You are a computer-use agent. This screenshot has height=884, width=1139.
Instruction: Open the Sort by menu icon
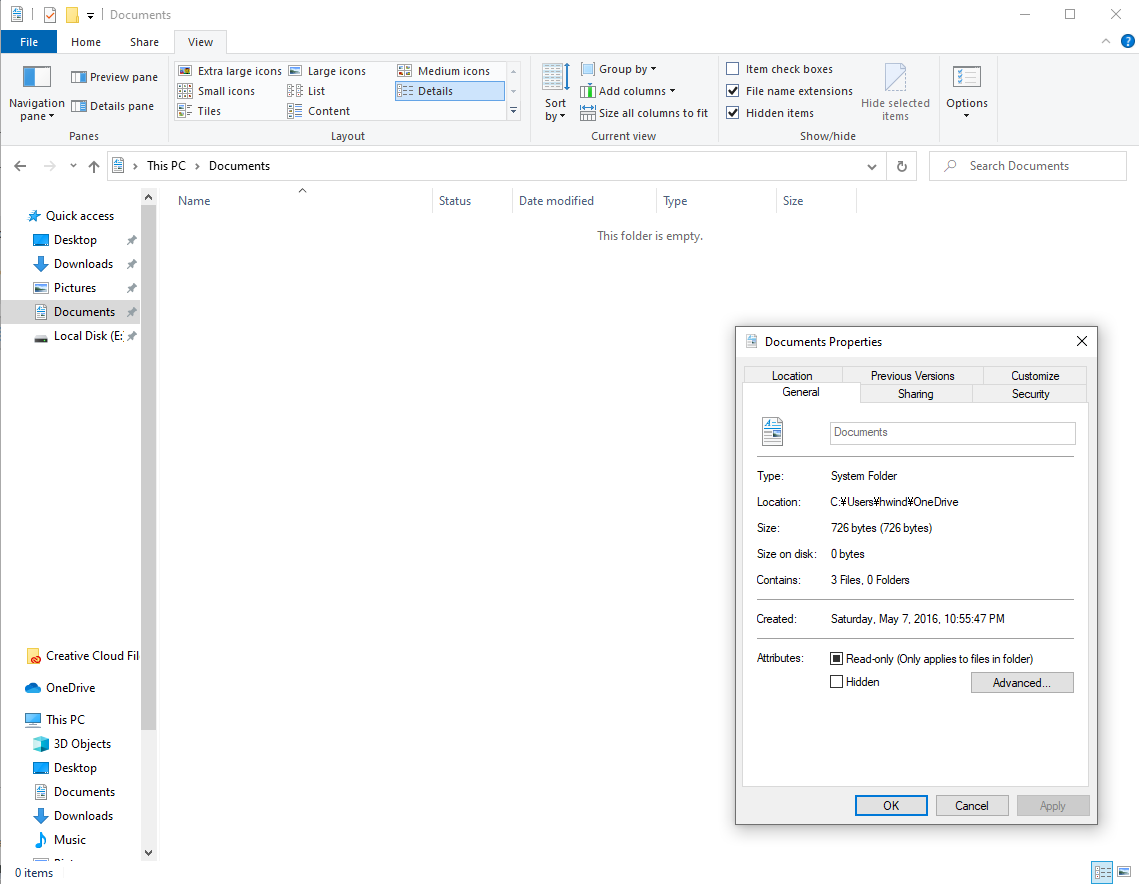coord(555,77)
